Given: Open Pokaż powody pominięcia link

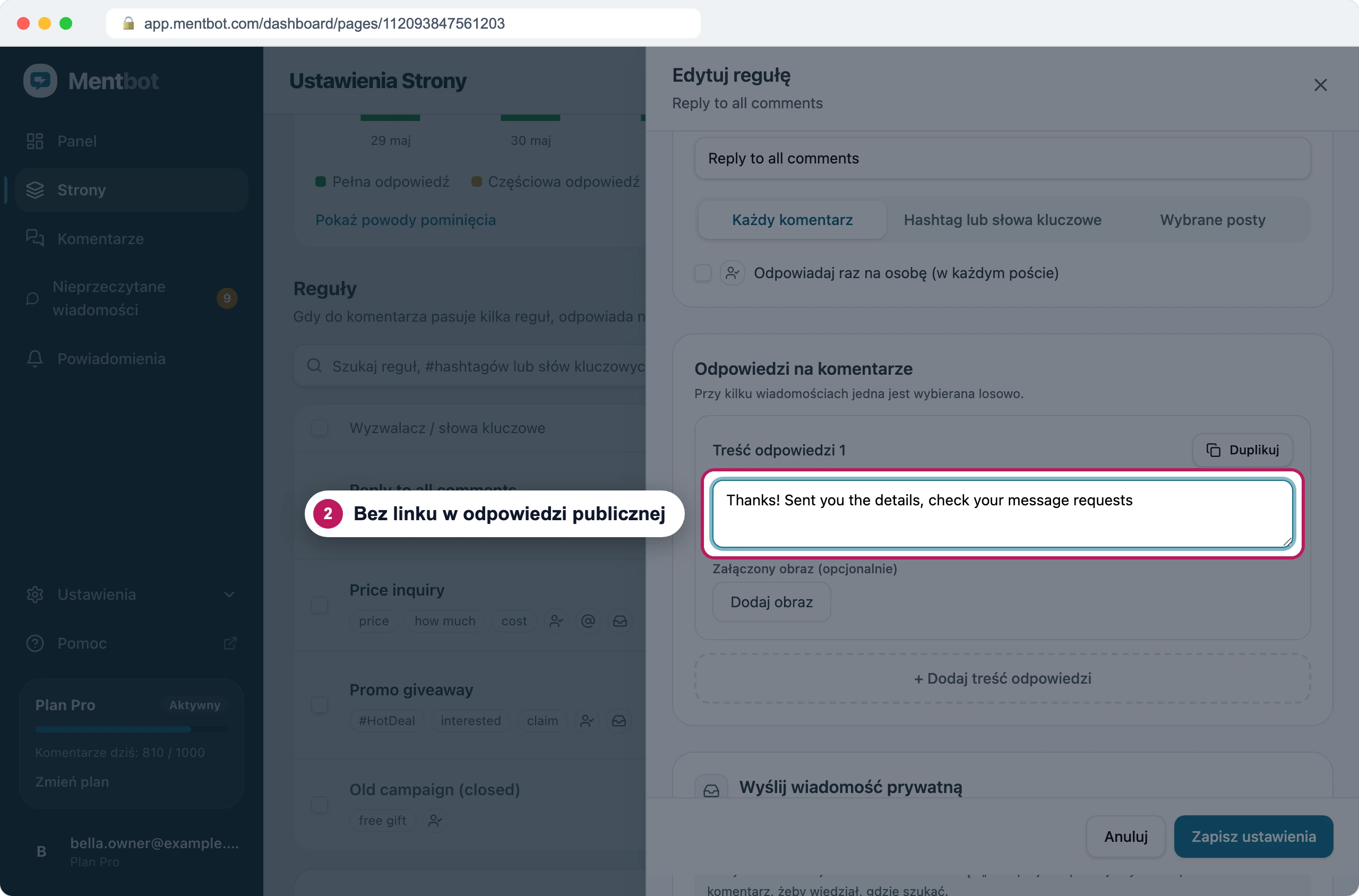Looking at the screenshot, I should point(405,219).
